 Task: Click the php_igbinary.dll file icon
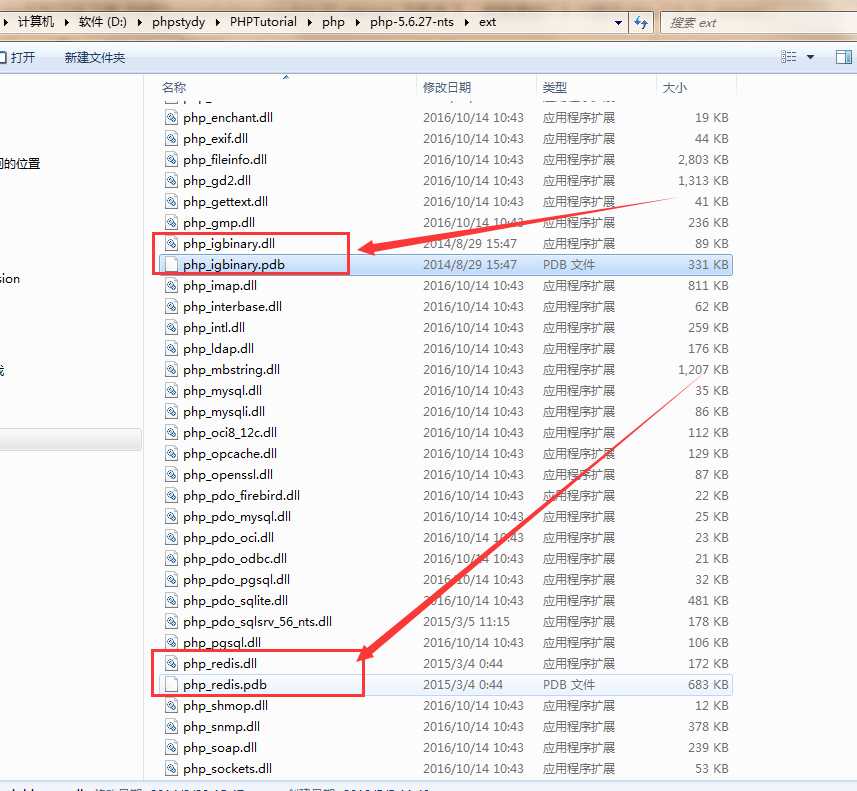pyautogui.click(x=172, y=244)
